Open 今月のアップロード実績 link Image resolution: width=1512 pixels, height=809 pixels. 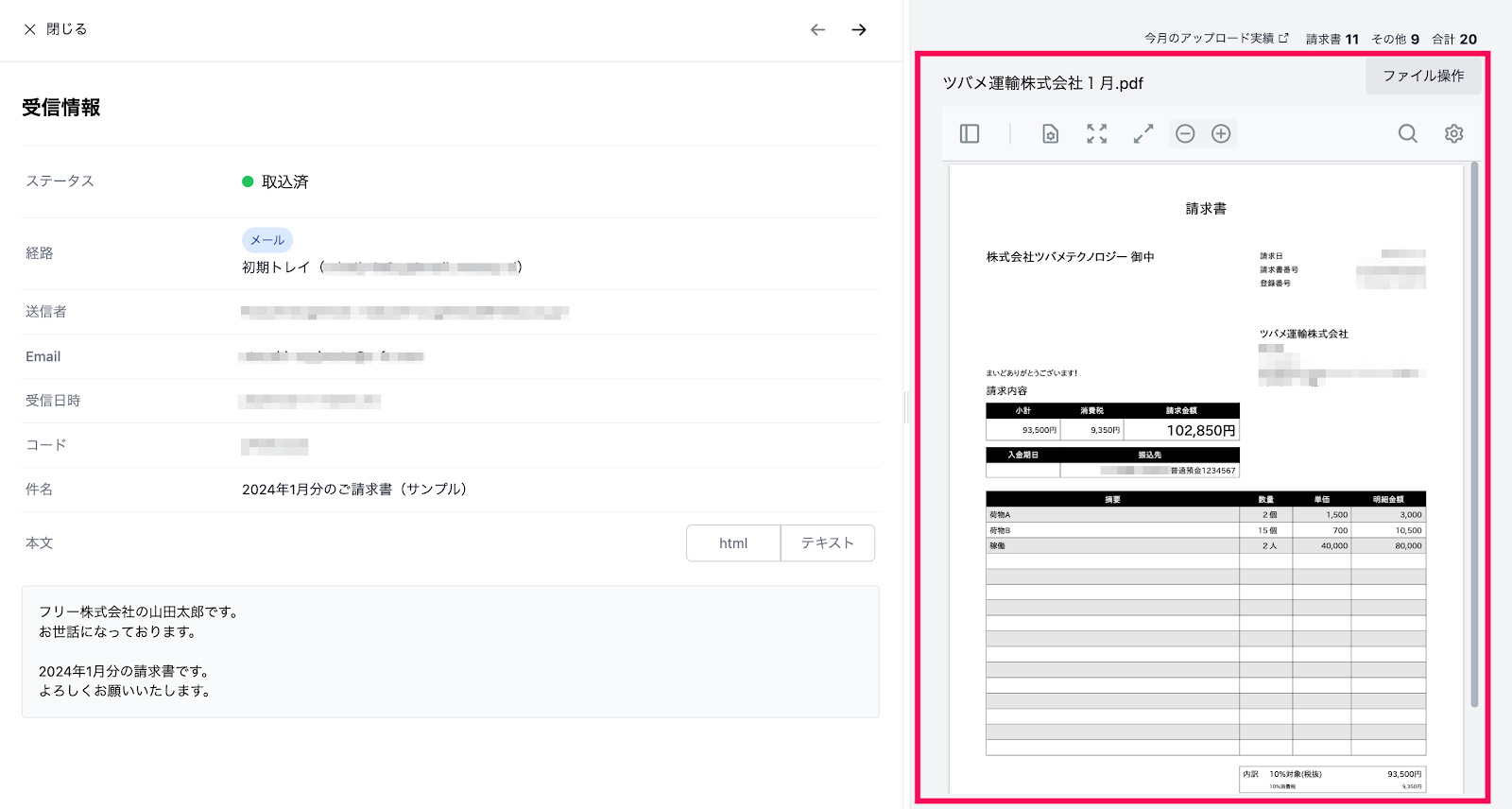[x=1216, y=39]
